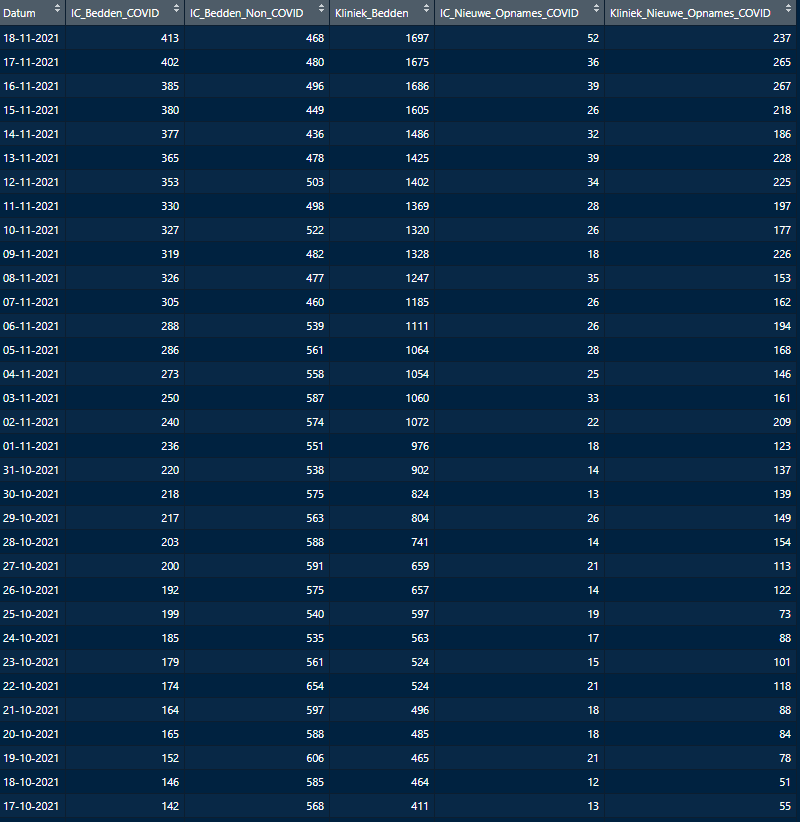This screenshot has height=822, width=800.
Task: Select date cell 10-11-2021
Action: [31, 230]
